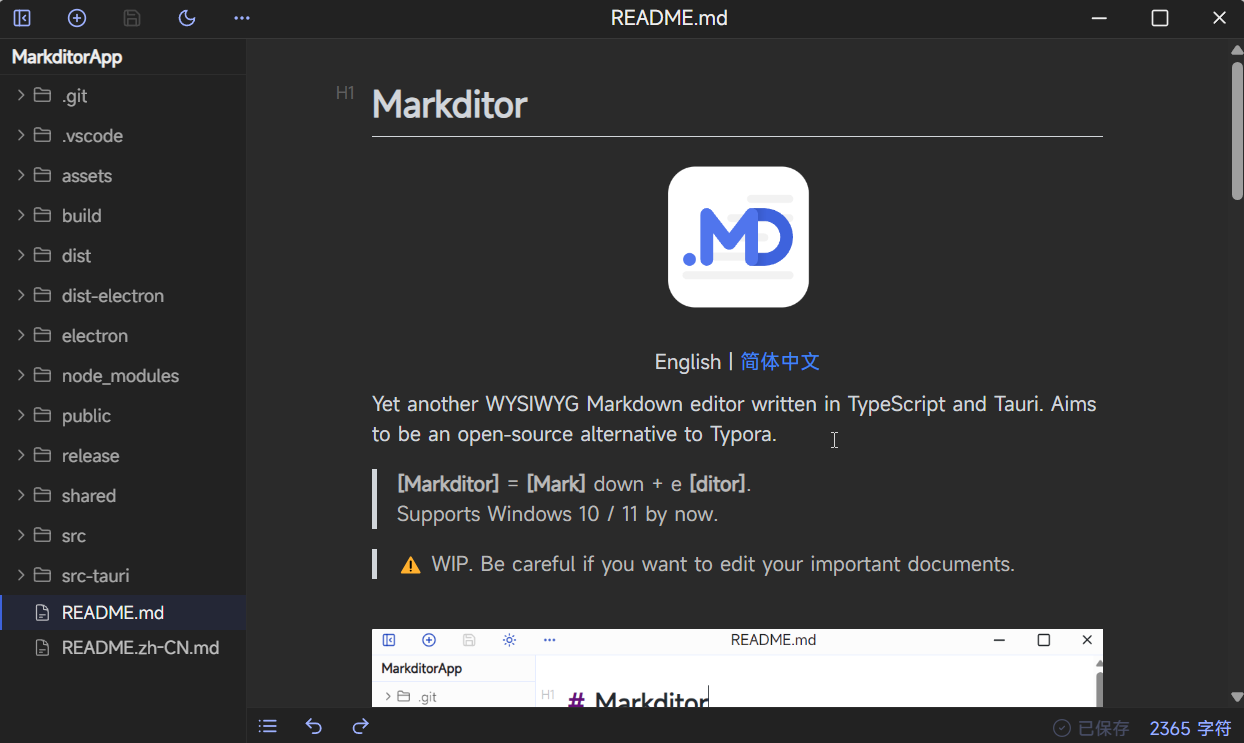The height and width of the screenshot is (743, 1244).
Task: Click the Markditor .MD logo image
Action: [x=738, y=237]
